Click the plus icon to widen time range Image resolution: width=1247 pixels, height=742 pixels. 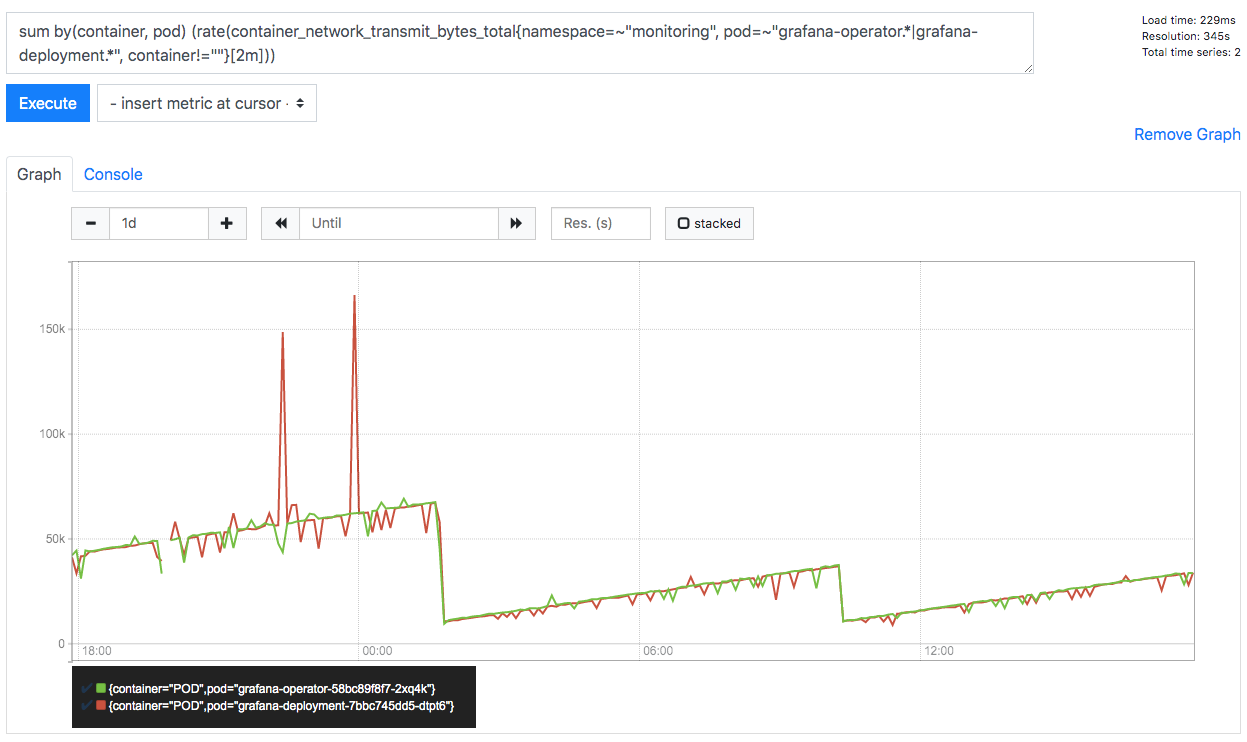pos(227,223)
